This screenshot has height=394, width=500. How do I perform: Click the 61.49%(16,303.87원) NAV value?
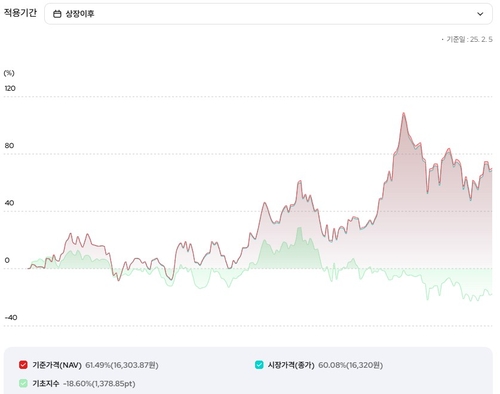click(122, 365)
